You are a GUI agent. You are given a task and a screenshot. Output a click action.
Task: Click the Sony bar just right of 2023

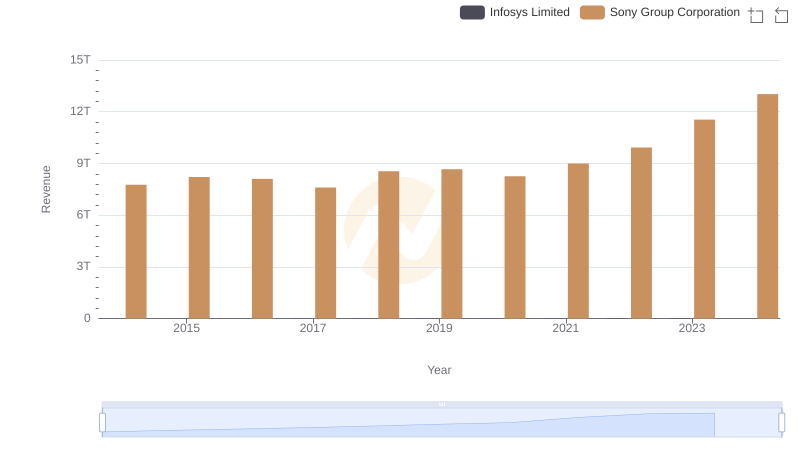[705, 219]
